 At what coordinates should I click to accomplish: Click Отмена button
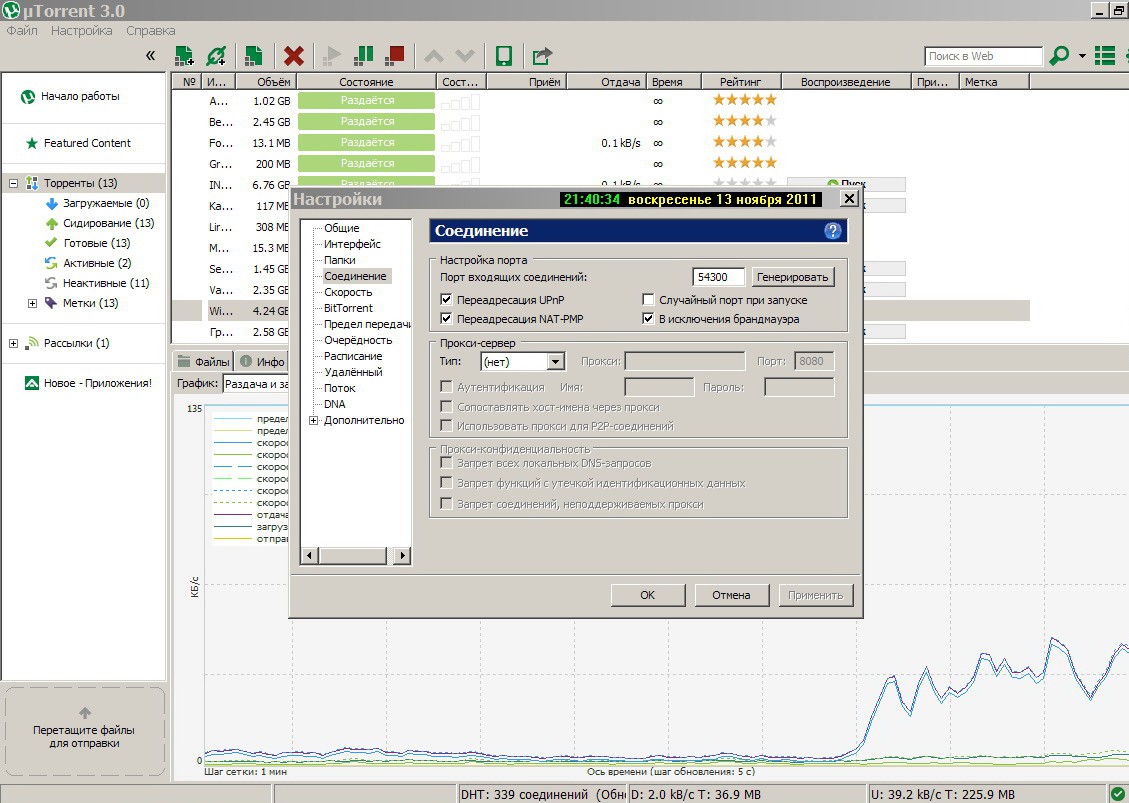click(x=732, y=595)
